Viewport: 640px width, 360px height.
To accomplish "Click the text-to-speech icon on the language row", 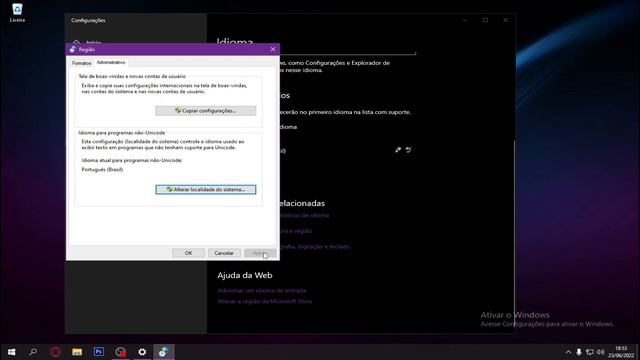I will [398, 150].
